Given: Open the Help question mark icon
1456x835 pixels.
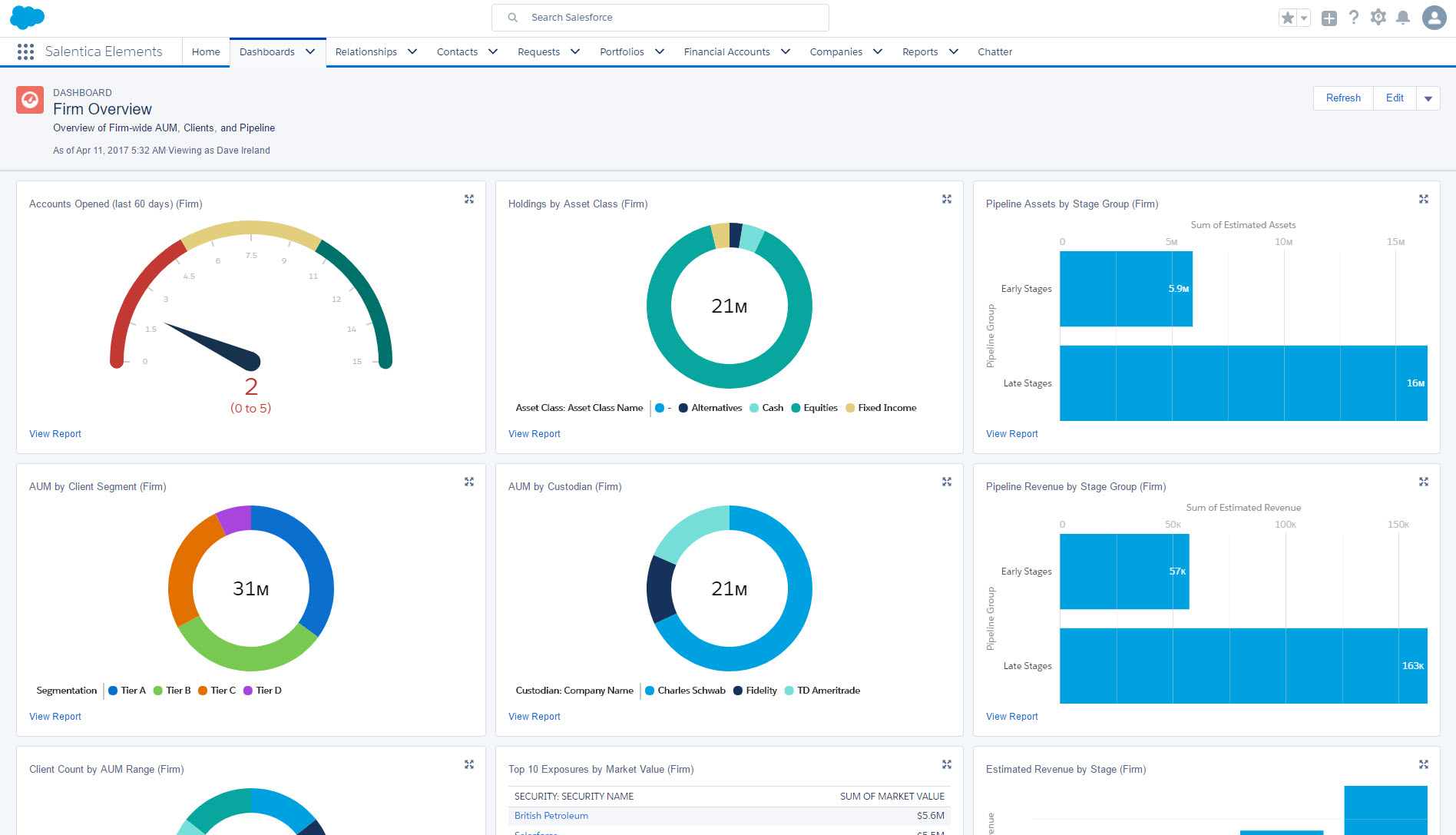Looking at the screenshot, I should 1354,18.
